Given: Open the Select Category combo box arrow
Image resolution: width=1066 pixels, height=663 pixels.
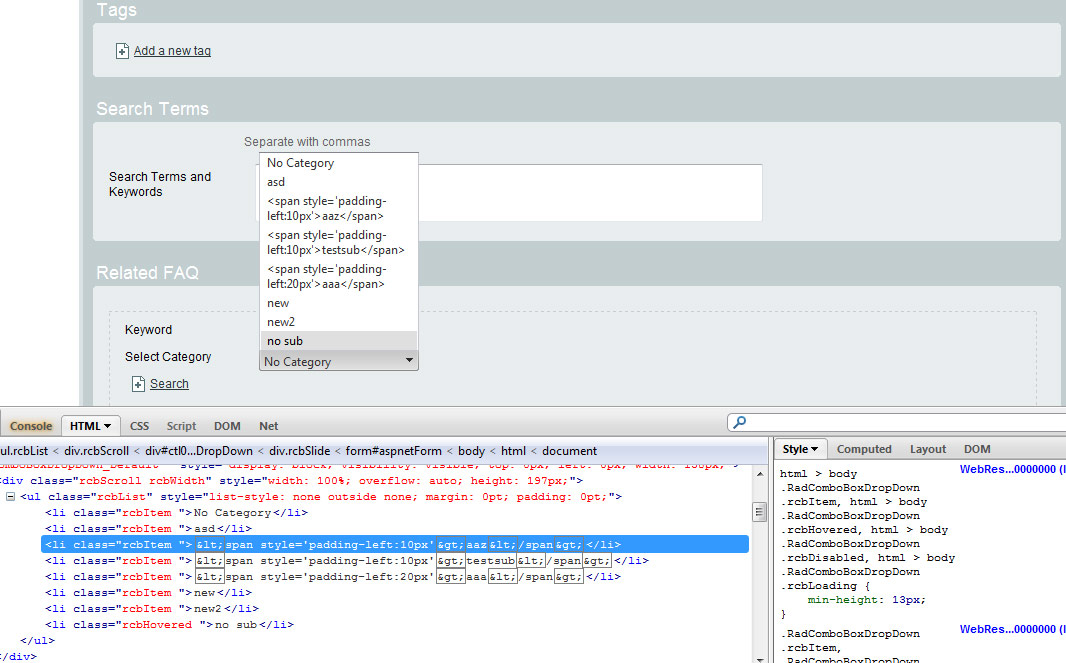Looking at the screenshot, I should [408, 361].
